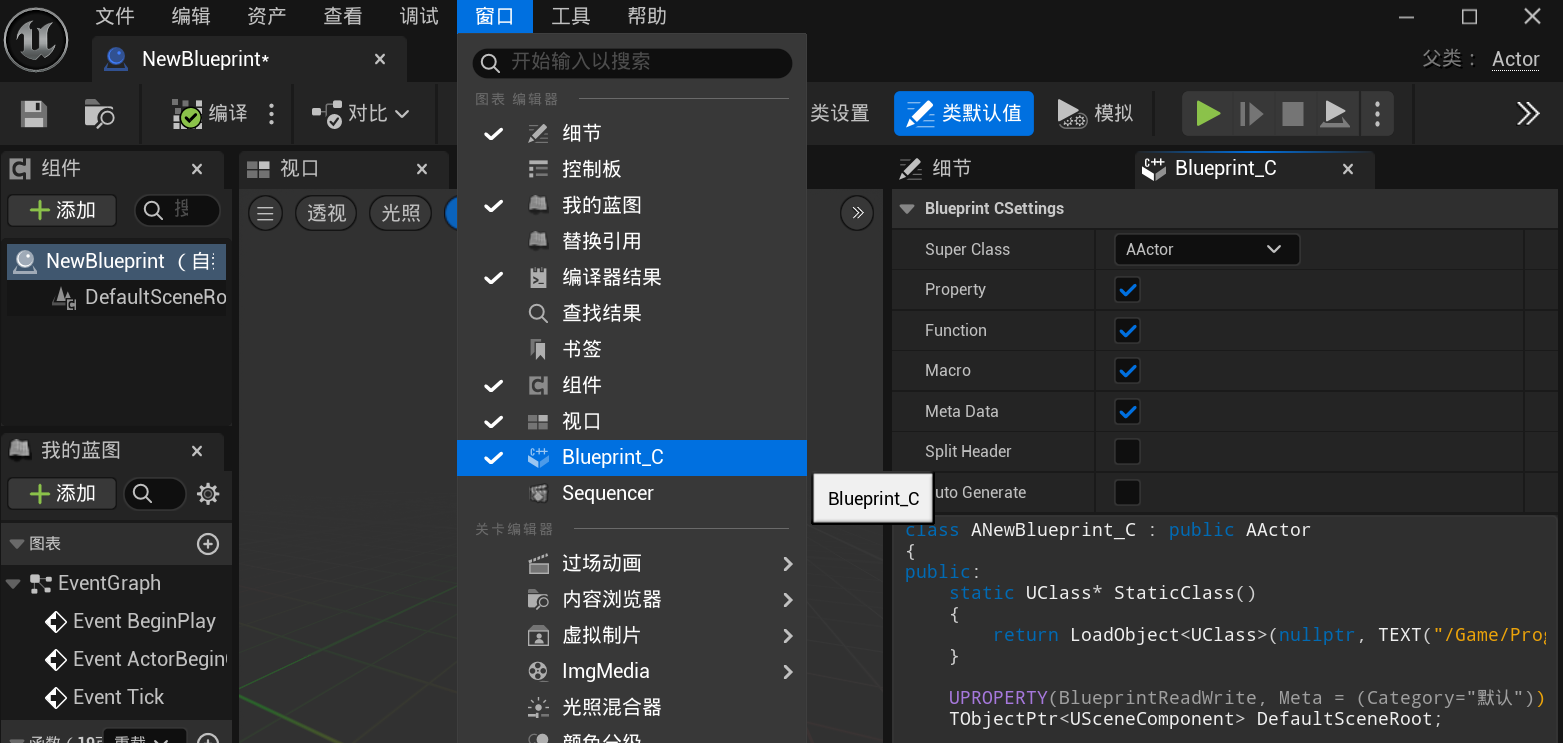Expand 内容浏览器 submenu
The width and height of the screenshot is (1563, 743).
point(632,599)
